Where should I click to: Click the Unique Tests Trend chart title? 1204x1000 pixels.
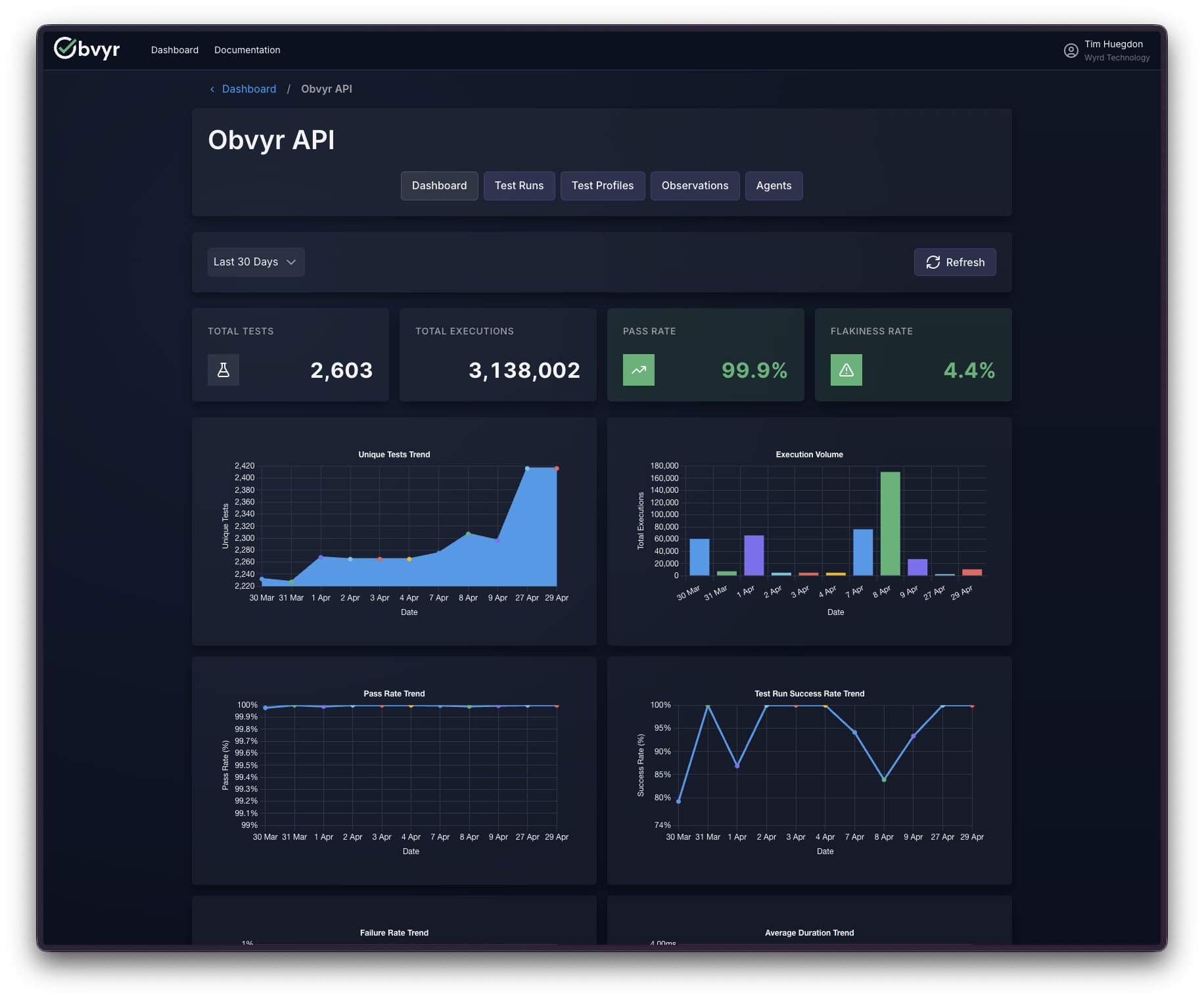[x=394, y=455]
